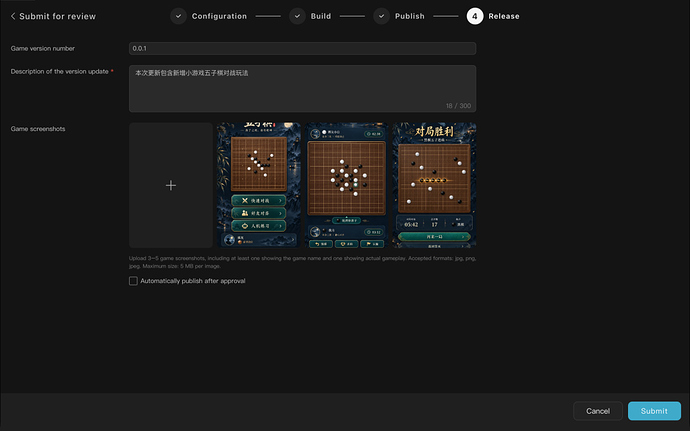
Task: Click the Release step number 4 circle
Action: 475,16
